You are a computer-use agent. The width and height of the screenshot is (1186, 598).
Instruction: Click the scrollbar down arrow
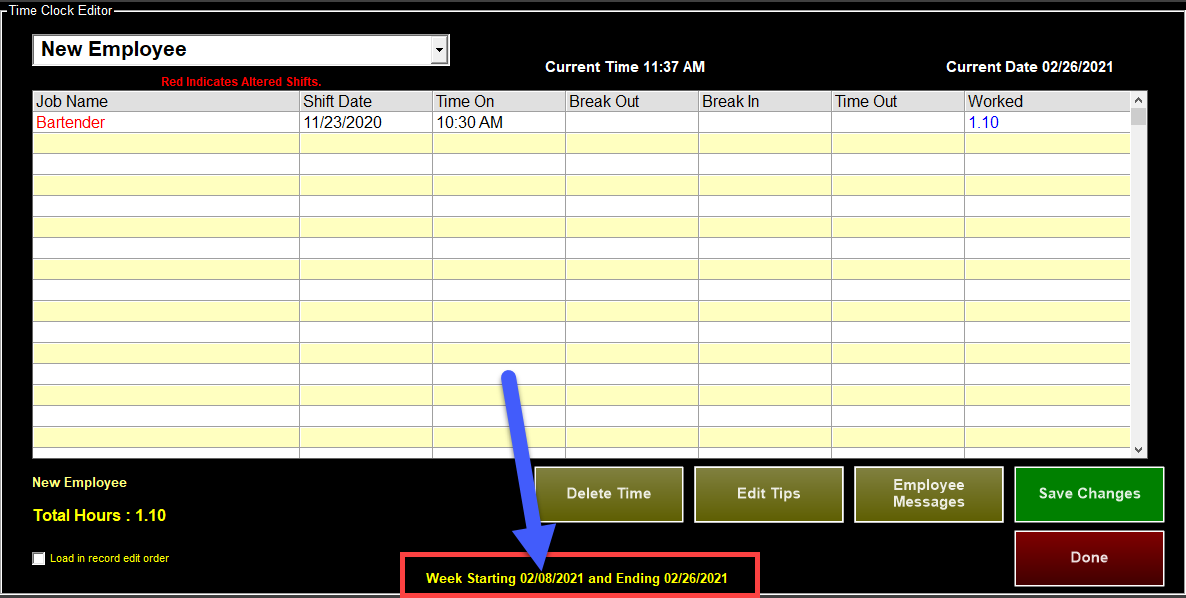click(x=1138, y=450)
